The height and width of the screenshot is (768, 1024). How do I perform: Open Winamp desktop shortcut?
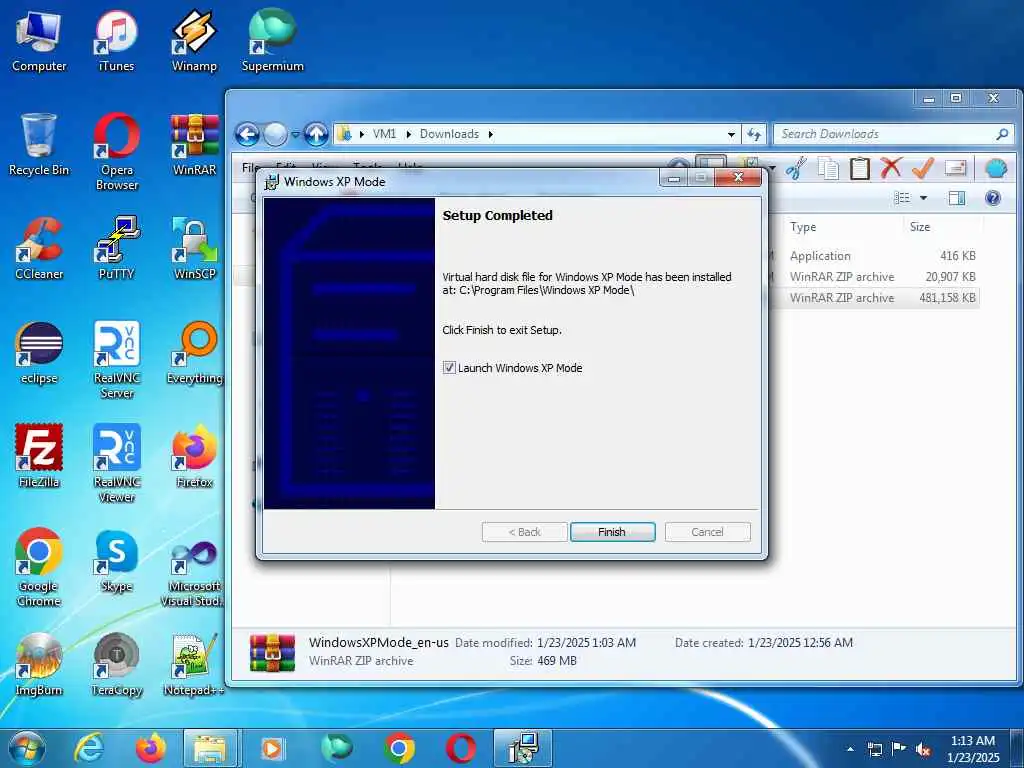(x=194, y=41)
